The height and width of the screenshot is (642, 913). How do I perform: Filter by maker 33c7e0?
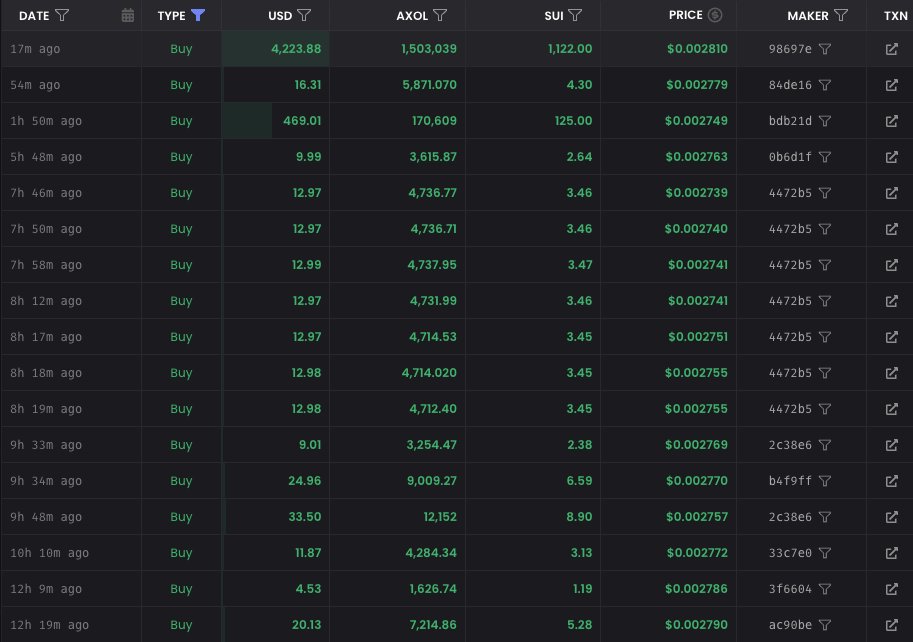coord(824,553)
